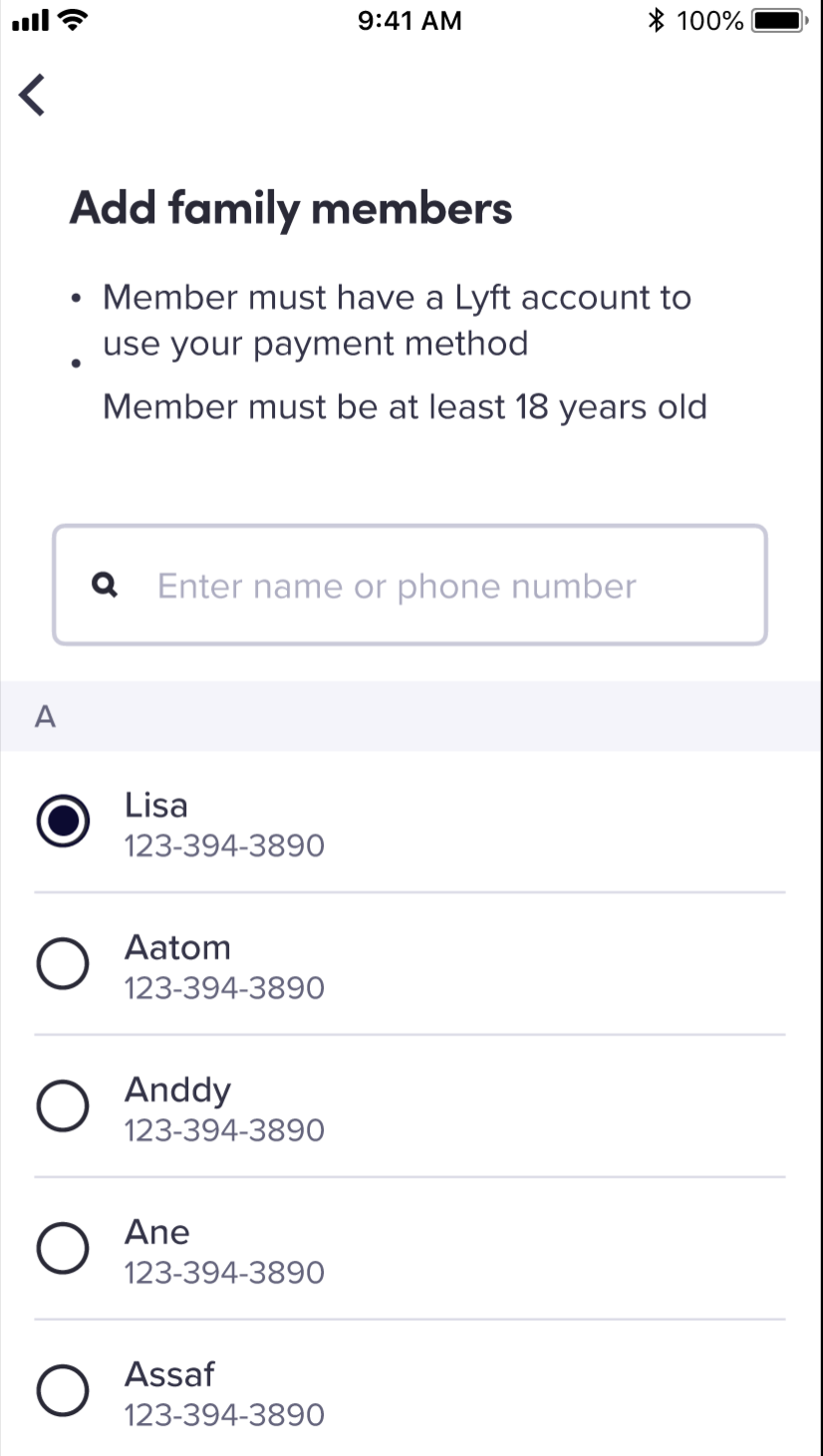Viewport: 823px width, 1456px height.
Task: Tap the battery icon in status bar
Action: (779, 20)
